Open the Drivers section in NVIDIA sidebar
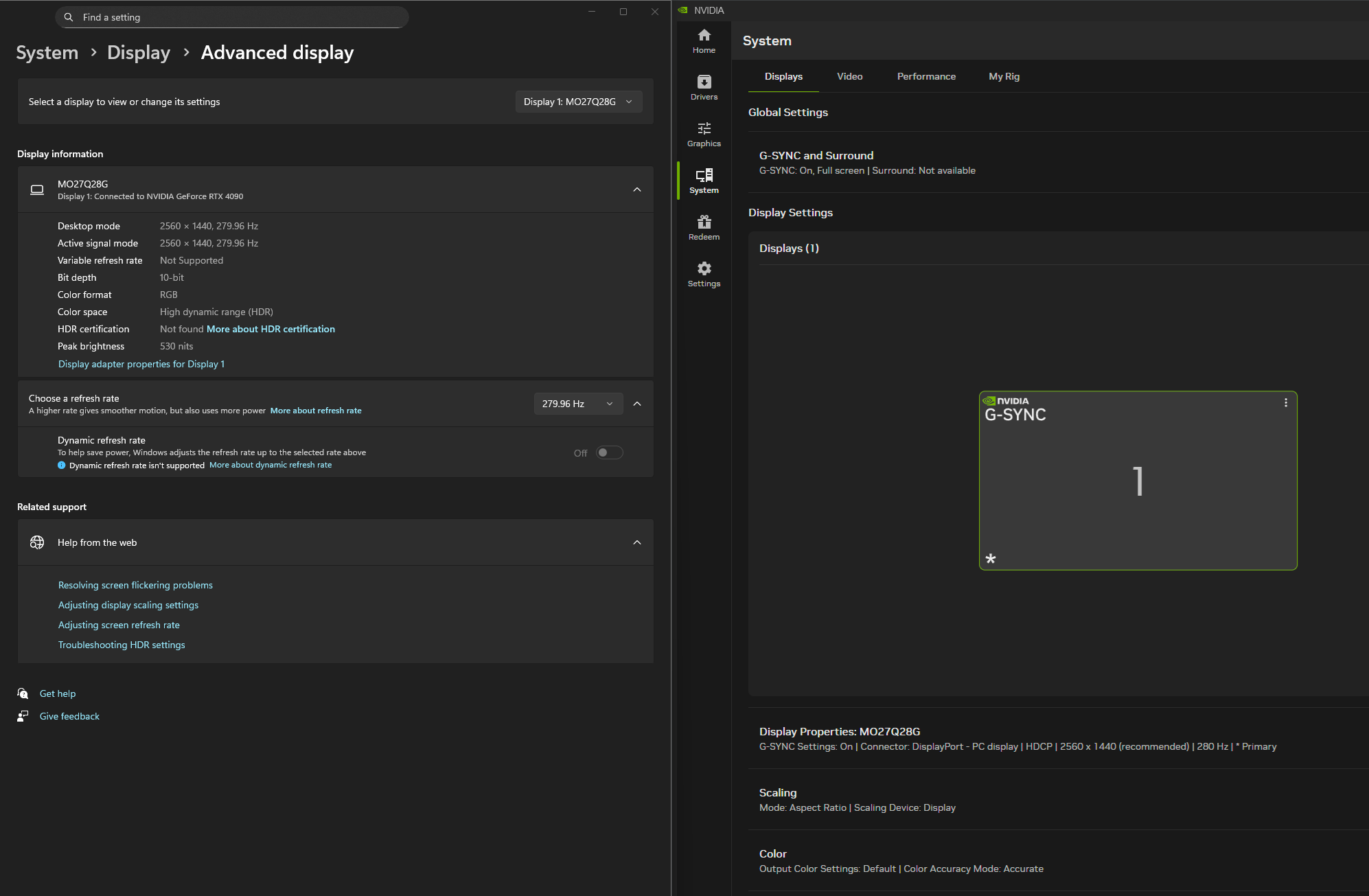Screen dimensions: 1369x896 pos(704,88)
